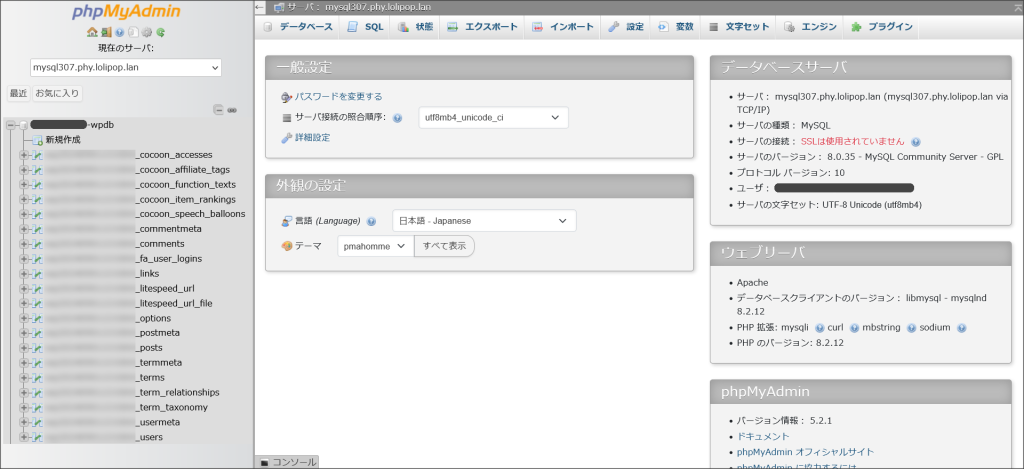The width and height of the screenshot is (1024, 469).
Task: Select the 新規作成 tree item
Action: click(63, 140)
